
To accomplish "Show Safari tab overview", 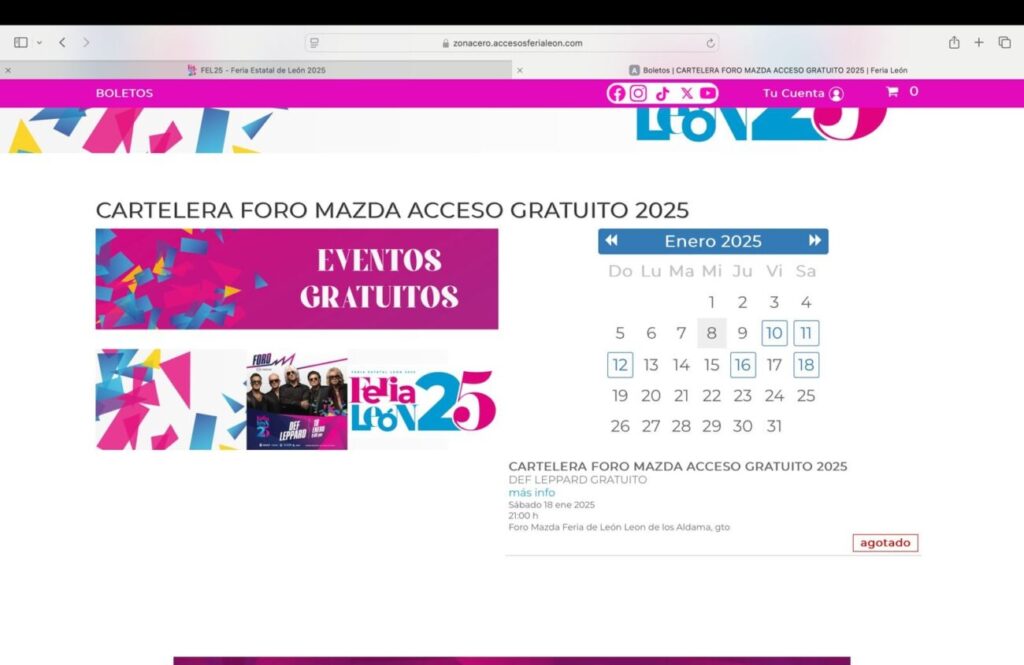I will [x=1005, y=42].
